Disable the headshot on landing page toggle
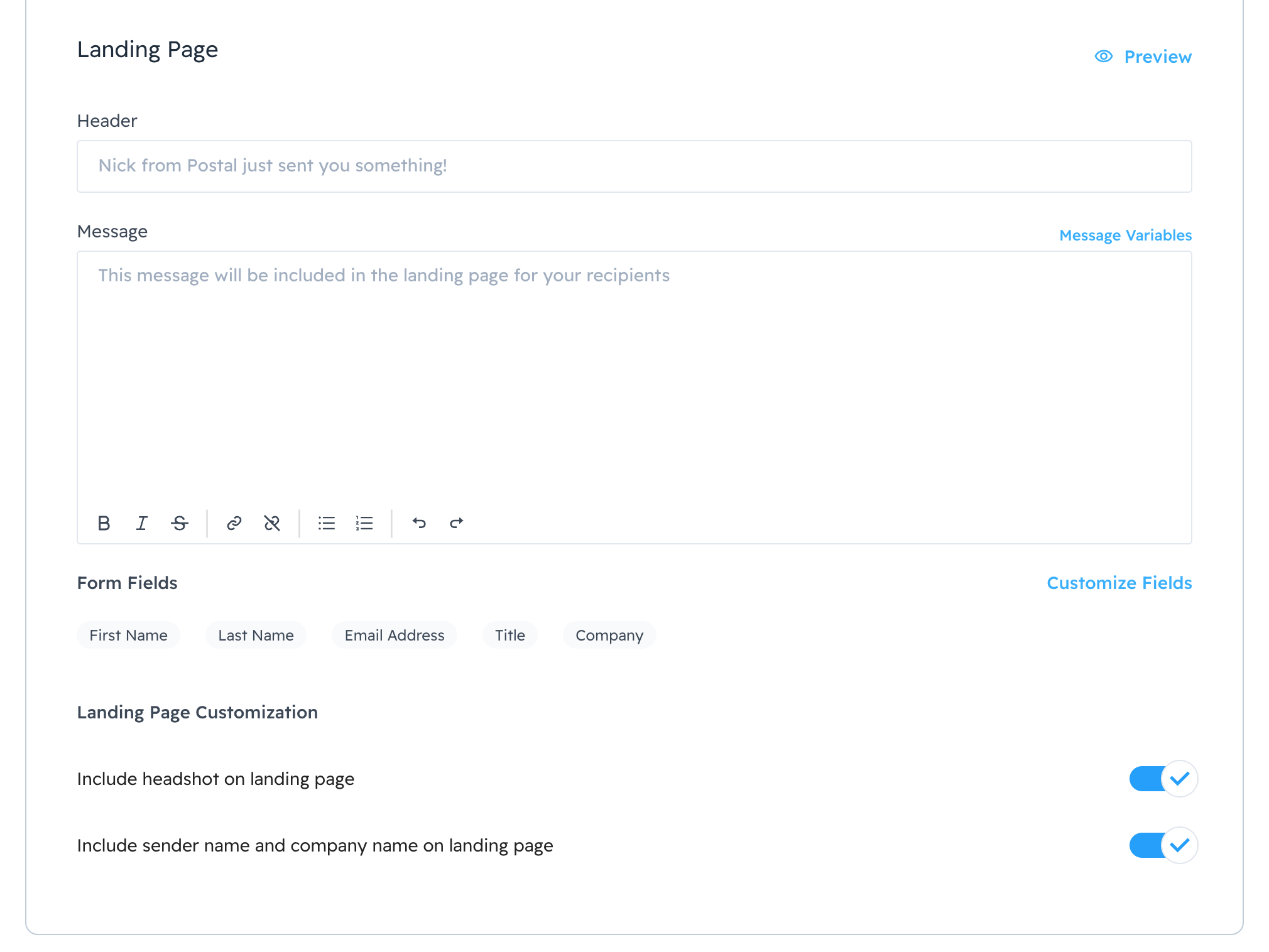Viewport: 1269px width, 952px height. 1163,779
